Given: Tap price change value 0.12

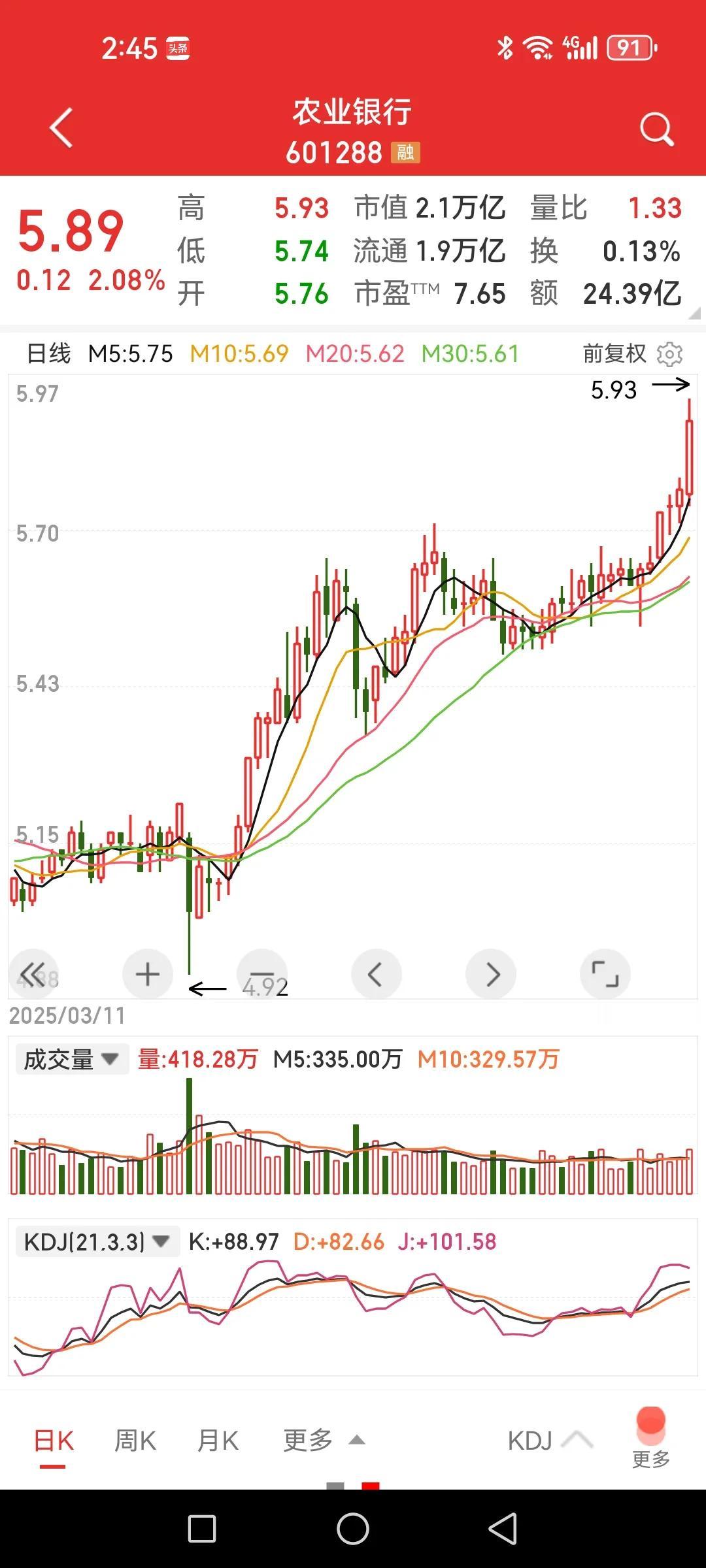Looking at the screenshot, I should click(44, 281).
